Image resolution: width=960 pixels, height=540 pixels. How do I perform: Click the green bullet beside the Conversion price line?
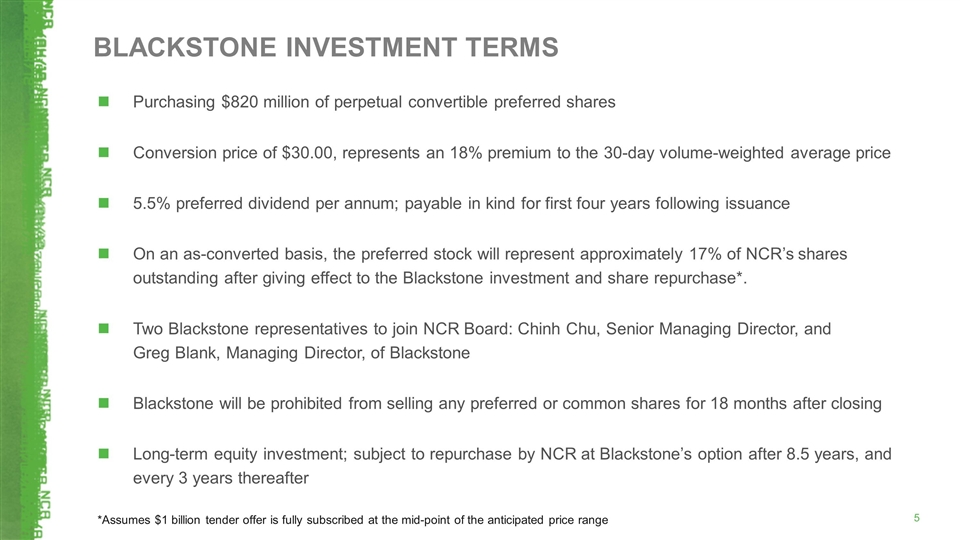coord(104,153)
